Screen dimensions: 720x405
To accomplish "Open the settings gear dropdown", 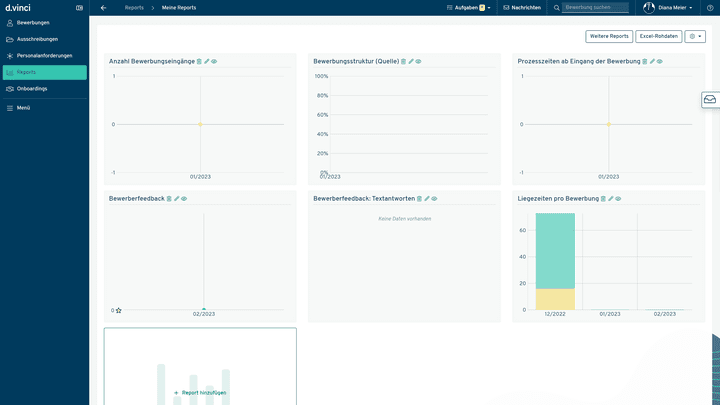I will [695, 36].
